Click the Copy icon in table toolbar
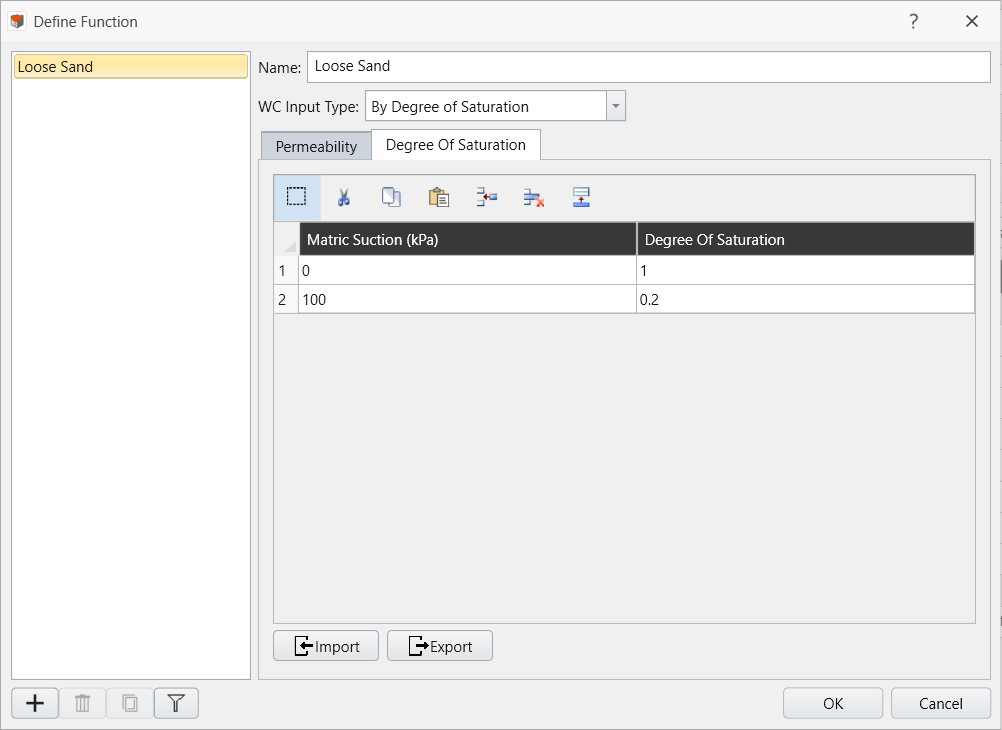The height and width of the screenshot is (730, 1002). (x=391, y=198)
